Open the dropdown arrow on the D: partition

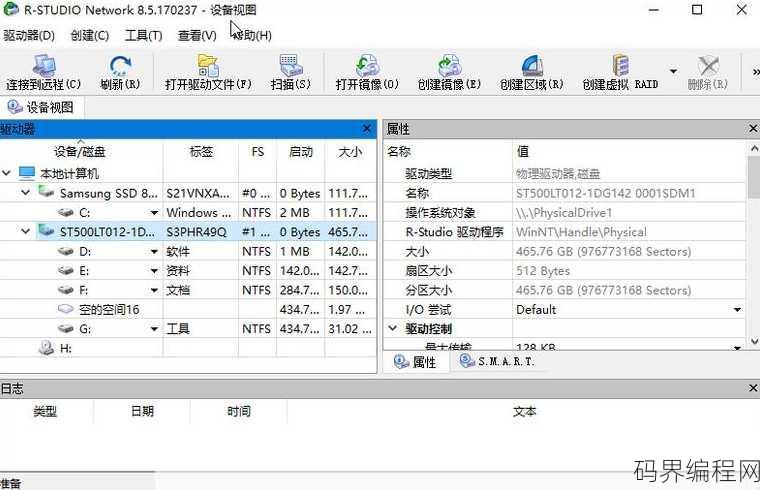[x=154, y=252]
